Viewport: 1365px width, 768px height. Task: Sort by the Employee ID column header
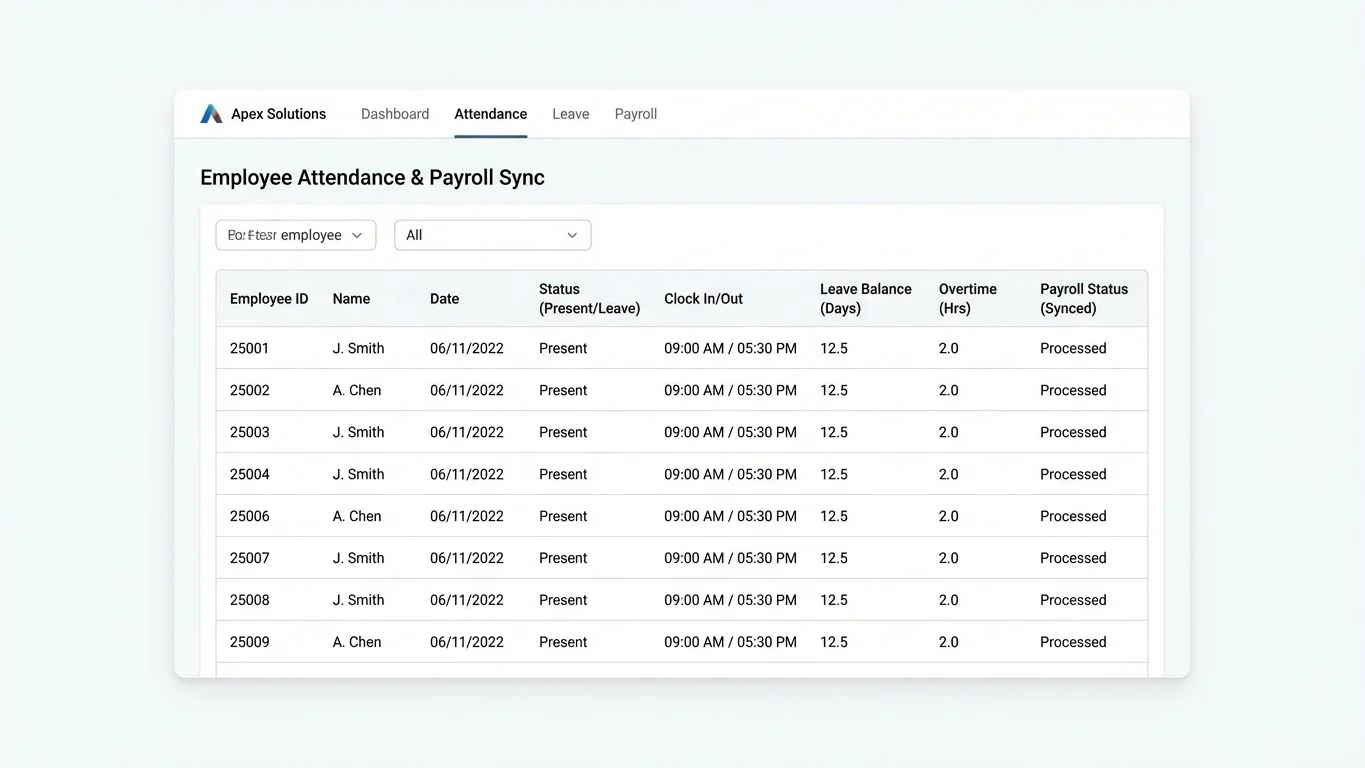(268, 298)
